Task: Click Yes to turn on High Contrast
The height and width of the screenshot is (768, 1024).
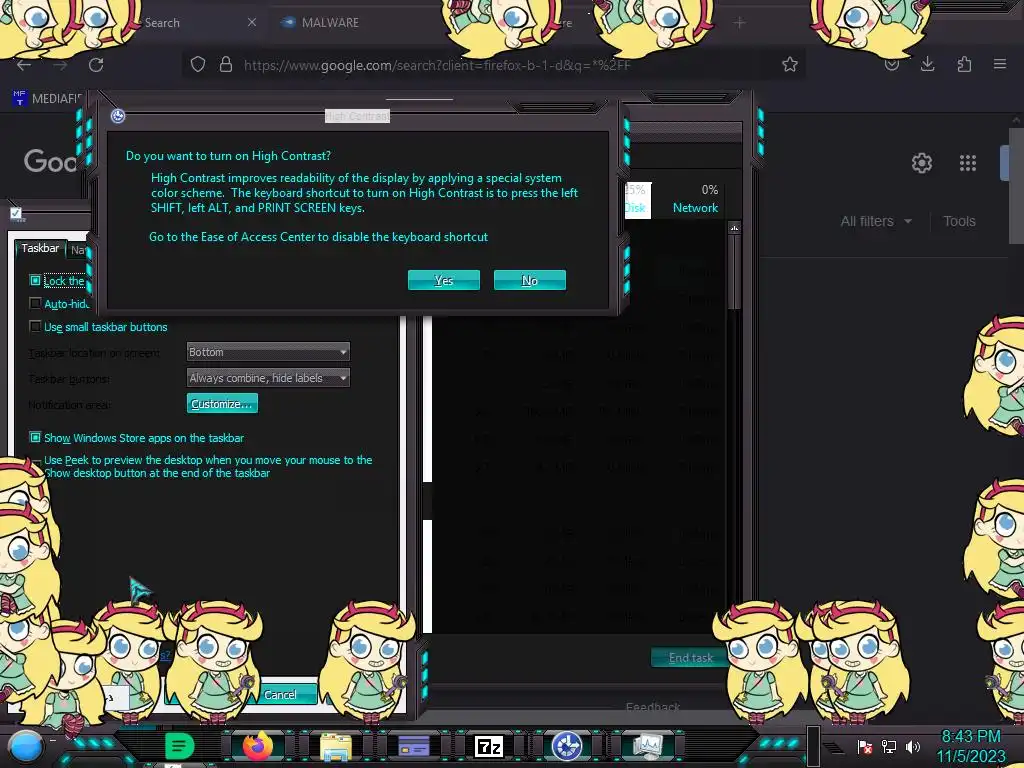Action: point(443,280)
